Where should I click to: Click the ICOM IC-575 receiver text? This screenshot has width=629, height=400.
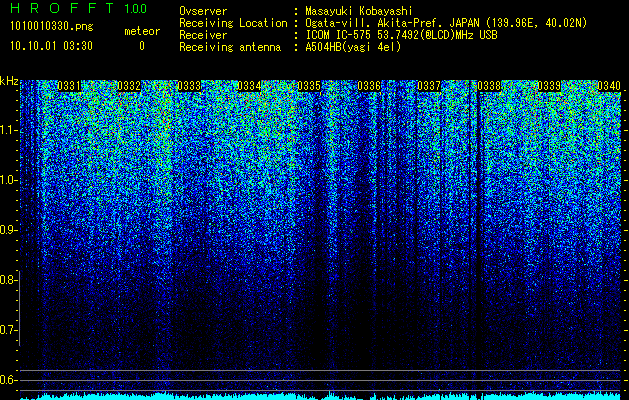(x=401, y=35)
